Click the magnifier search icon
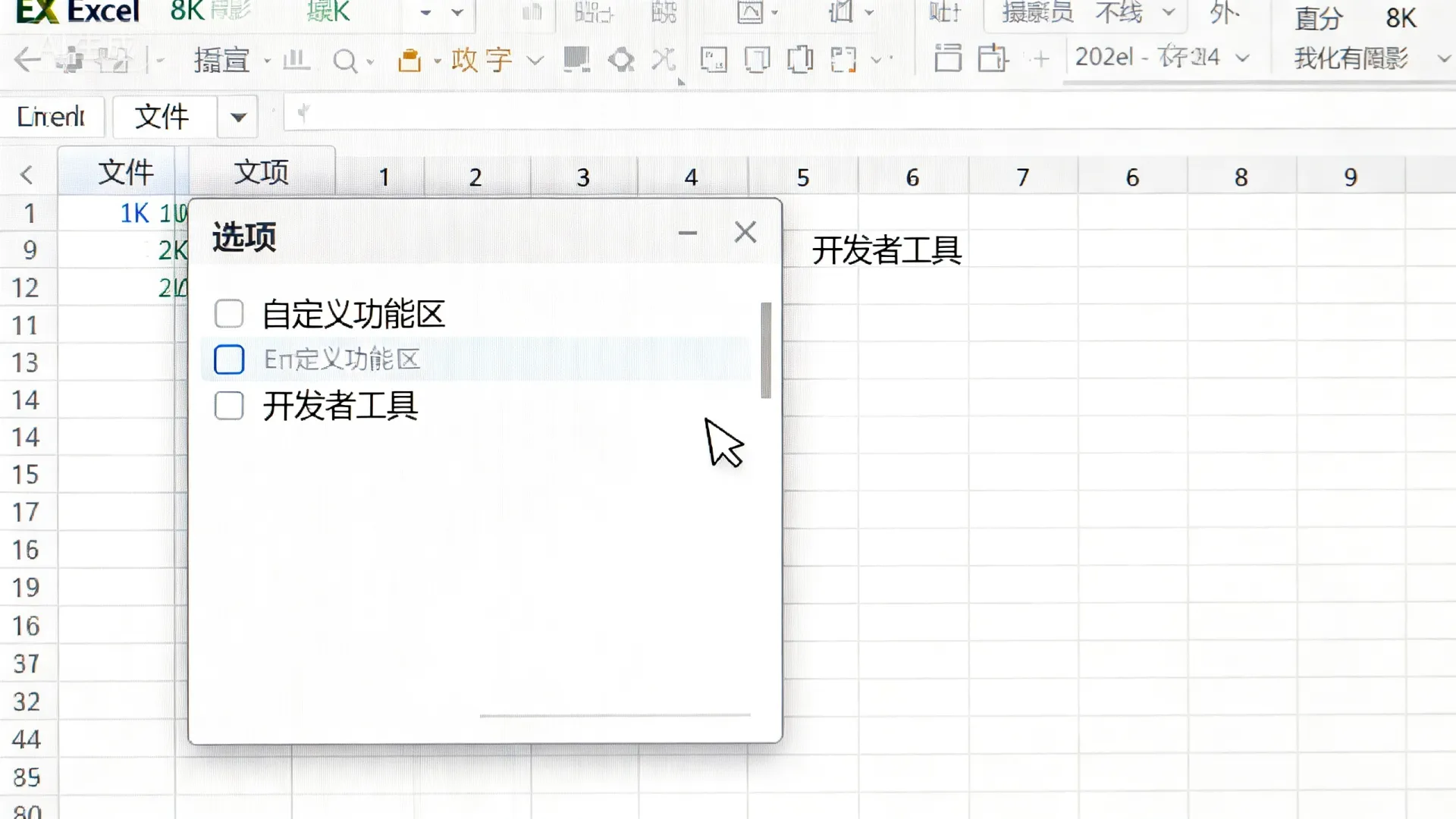The height and width of the screenshot is (819, 1456). (345, 60)
